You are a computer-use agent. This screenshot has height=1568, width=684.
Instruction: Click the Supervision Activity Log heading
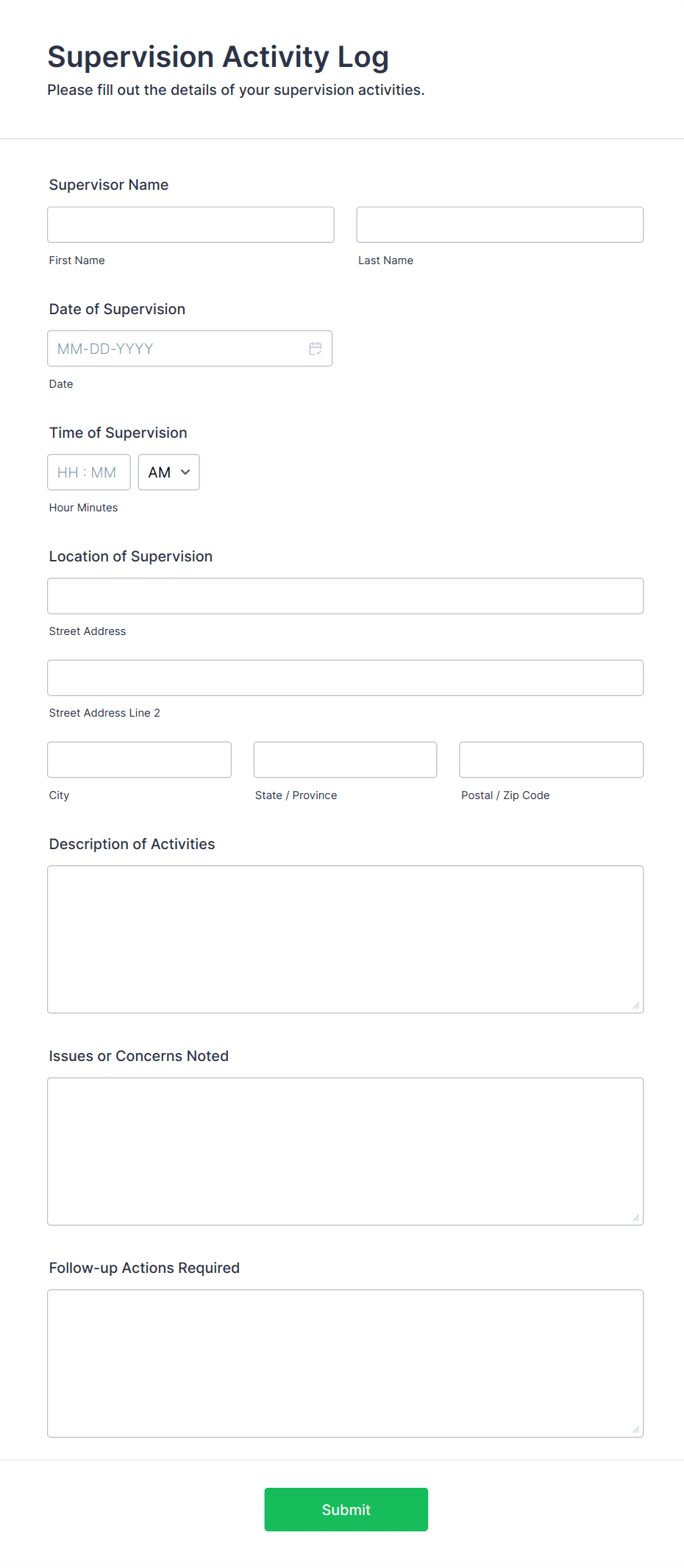tap(218, 57)
